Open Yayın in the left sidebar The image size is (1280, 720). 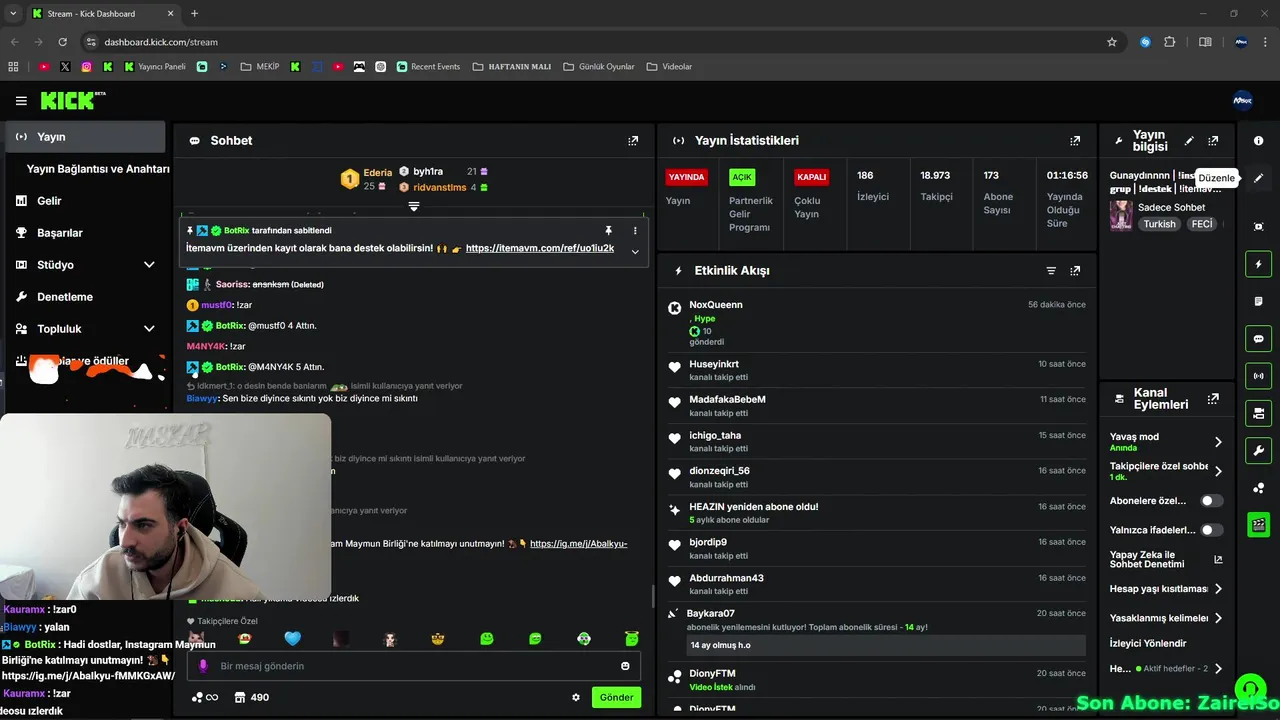[85, 137]
